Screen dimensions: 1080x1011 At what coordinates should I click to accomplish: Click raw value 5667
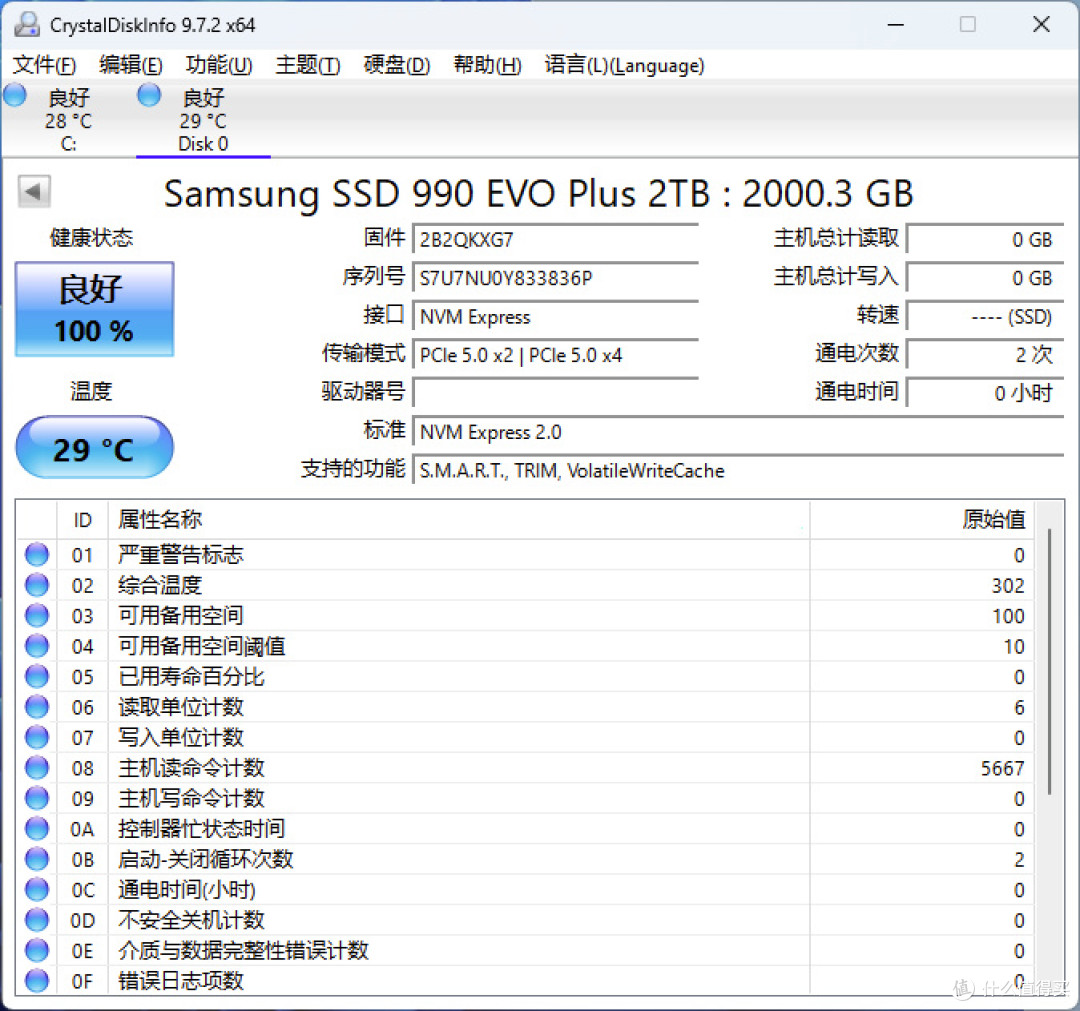(x=1002, y=769)
